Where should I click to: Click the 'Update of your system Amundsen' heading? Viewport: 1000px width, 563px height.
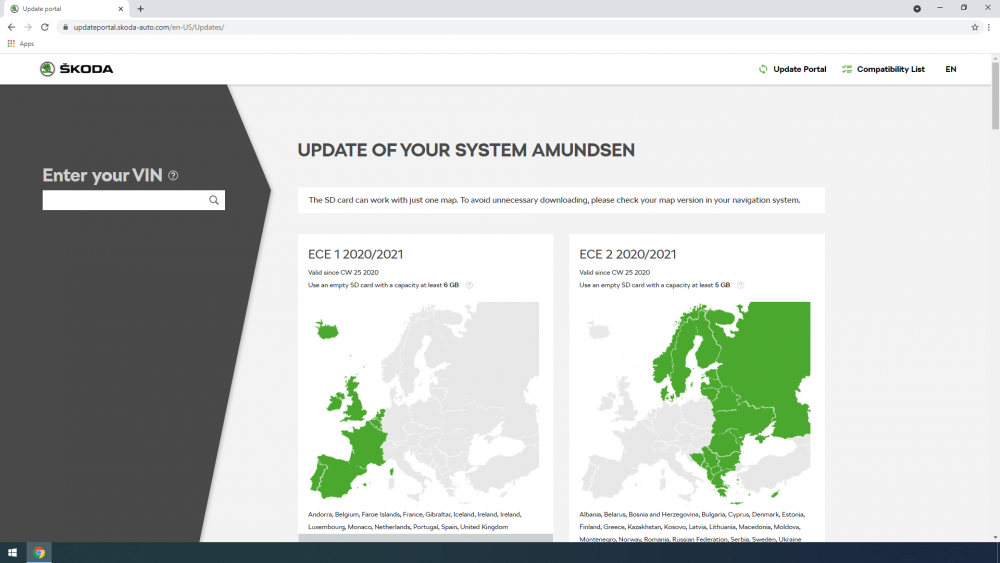click(466, 150)
